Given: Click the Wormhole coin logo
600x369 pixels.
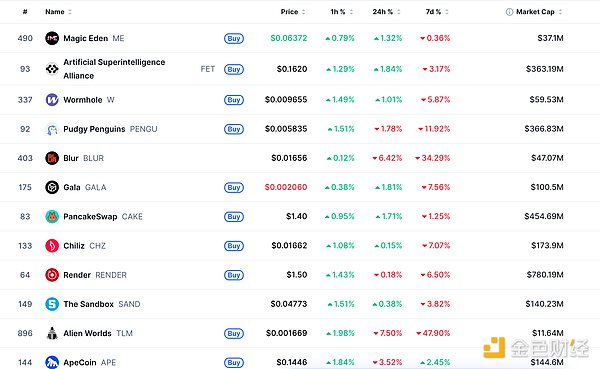Looking at the screenshot, I should coord(52,100).
